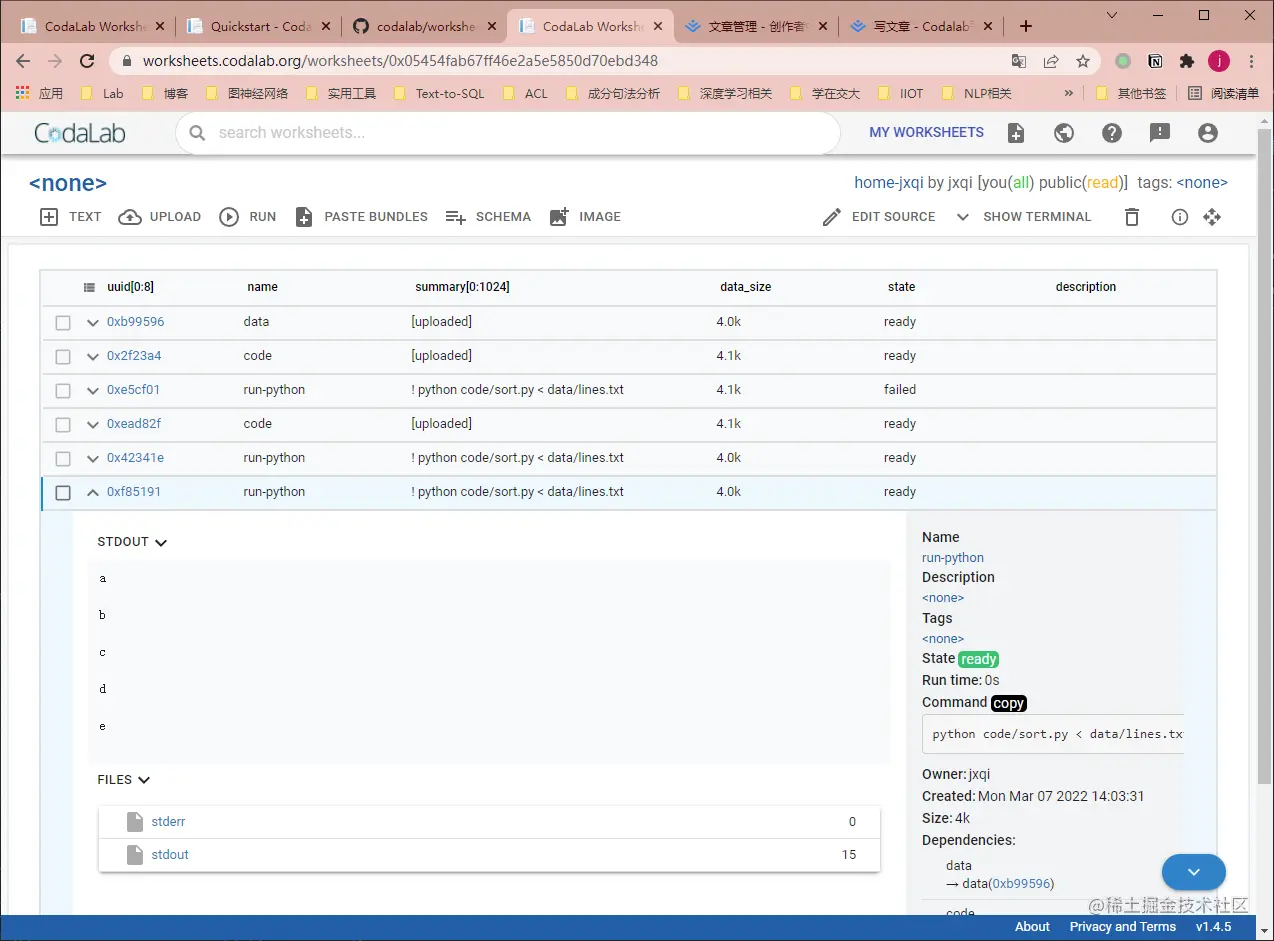Open the stderr file link

point(168,822)
